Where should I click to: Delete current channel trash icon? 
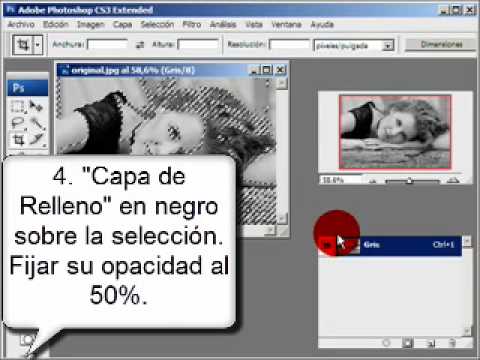coord(452,343)
